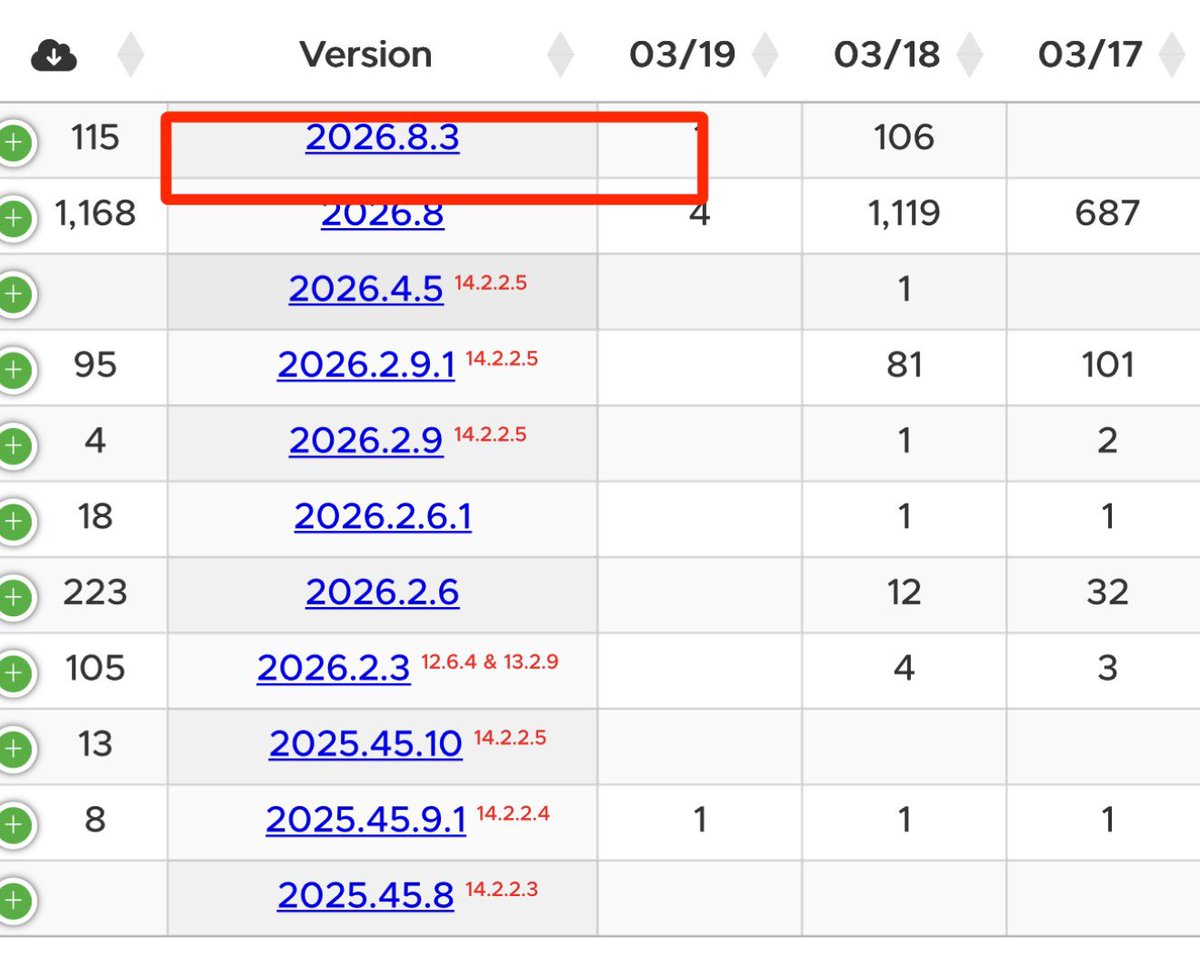Click download count 13
This screenshot has width=1200, height=957.
click(95, 746)
